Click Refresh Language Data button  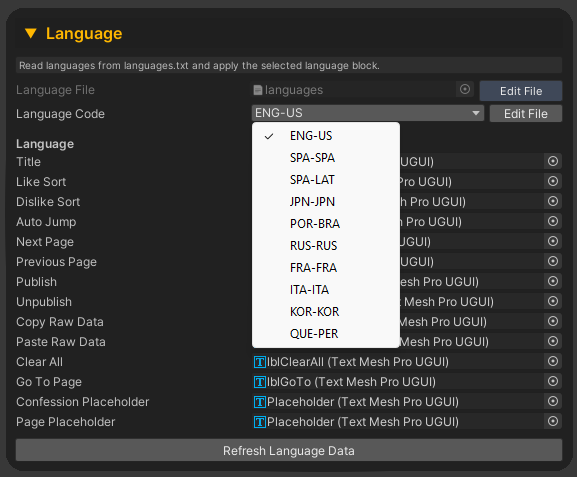tap(289, 450)
